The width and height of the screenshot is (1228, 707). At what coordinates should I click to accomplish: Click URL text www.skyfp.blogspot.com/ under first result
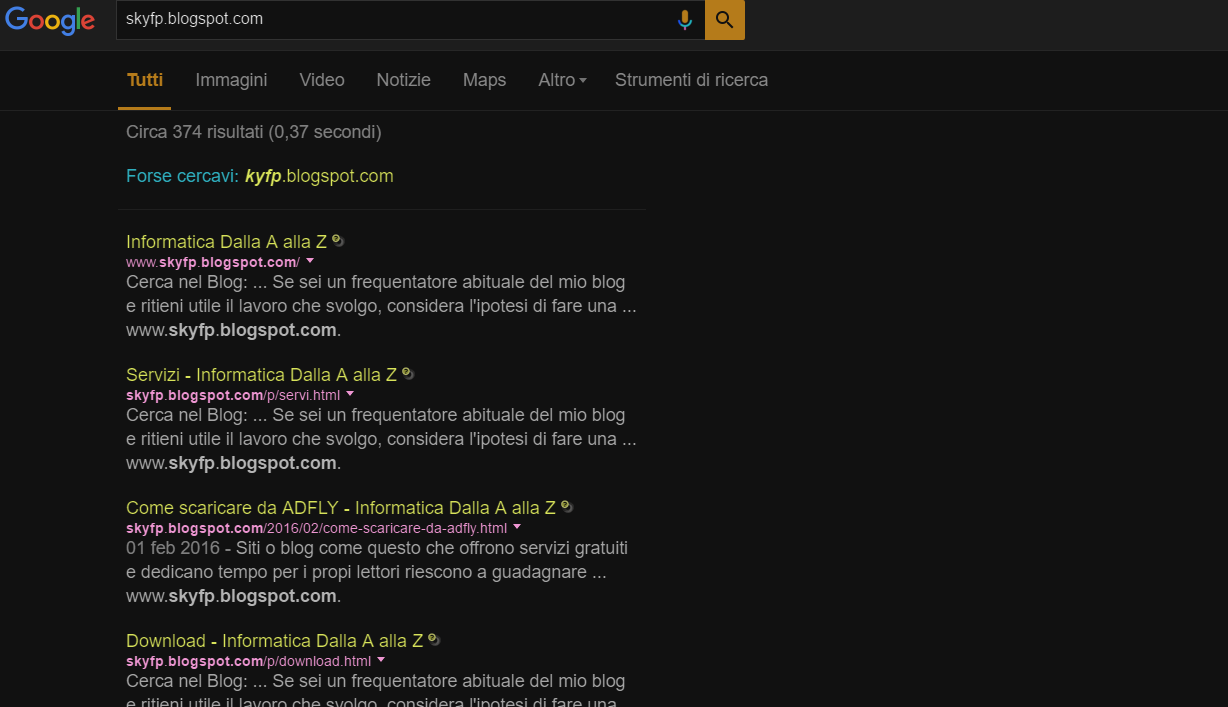click(213, 262)
